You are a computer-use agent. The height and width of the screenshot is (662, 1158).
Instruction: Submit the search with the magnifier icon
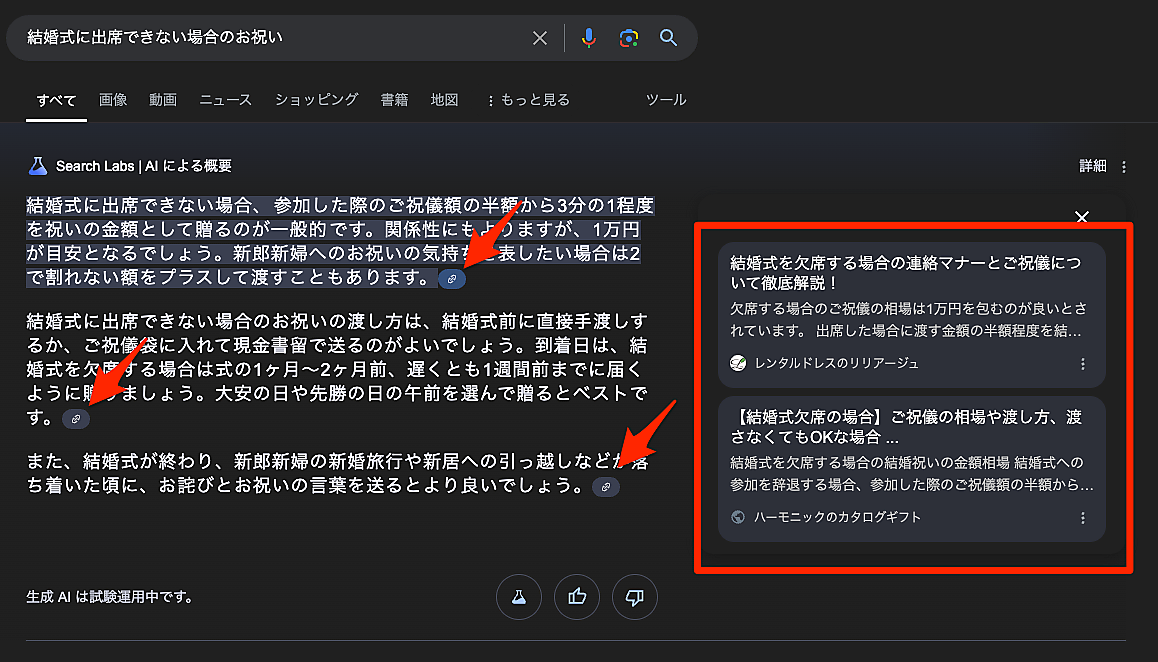[668, 38]
